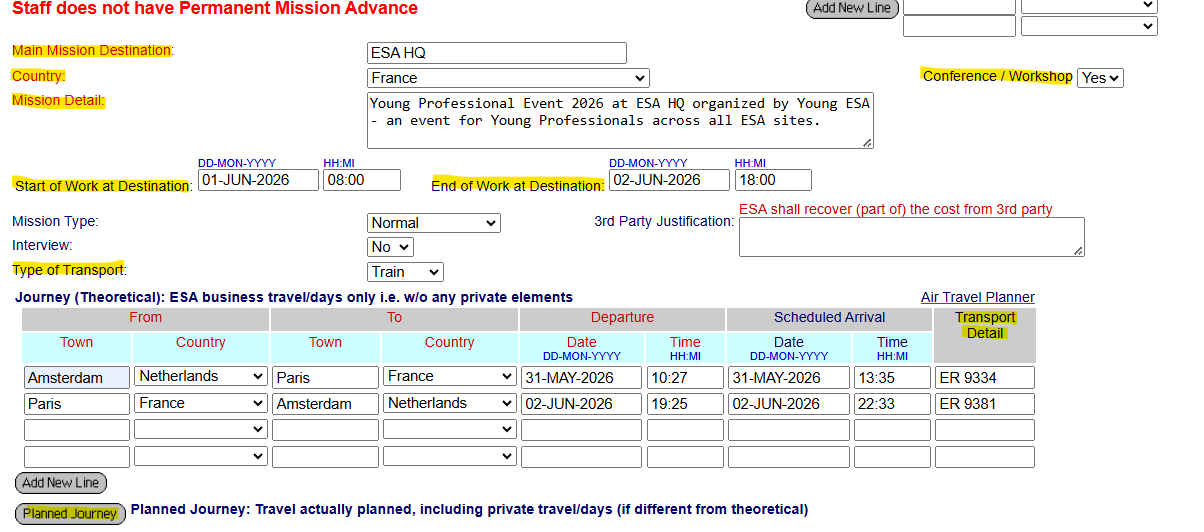Click the scheduled arrival time 22:33 field
Screen dimensions: 1204x532
[x=892, y=404]
